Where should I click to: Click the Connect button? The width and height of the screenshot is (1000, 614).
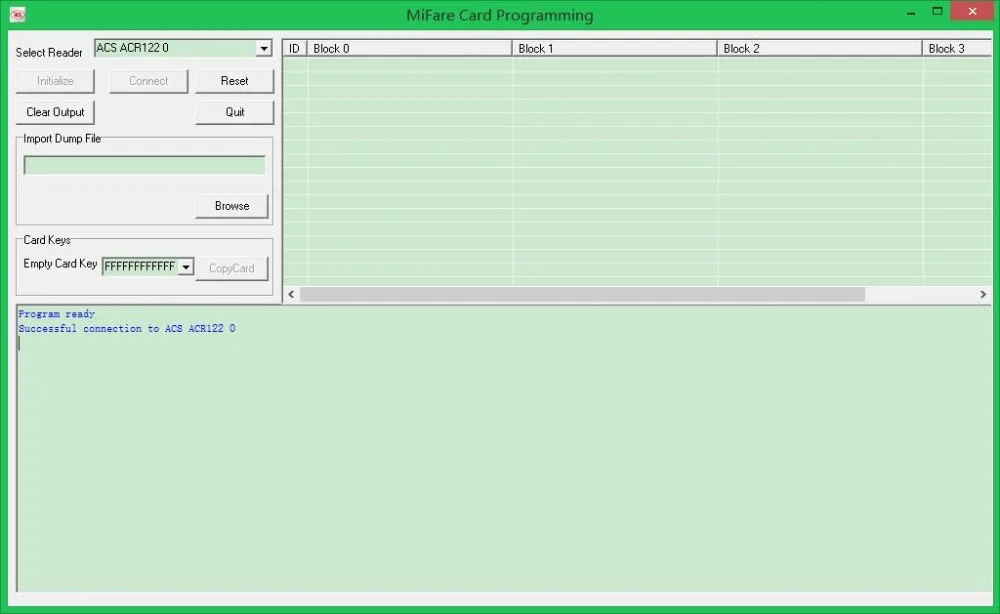click(x=149, y=81)
